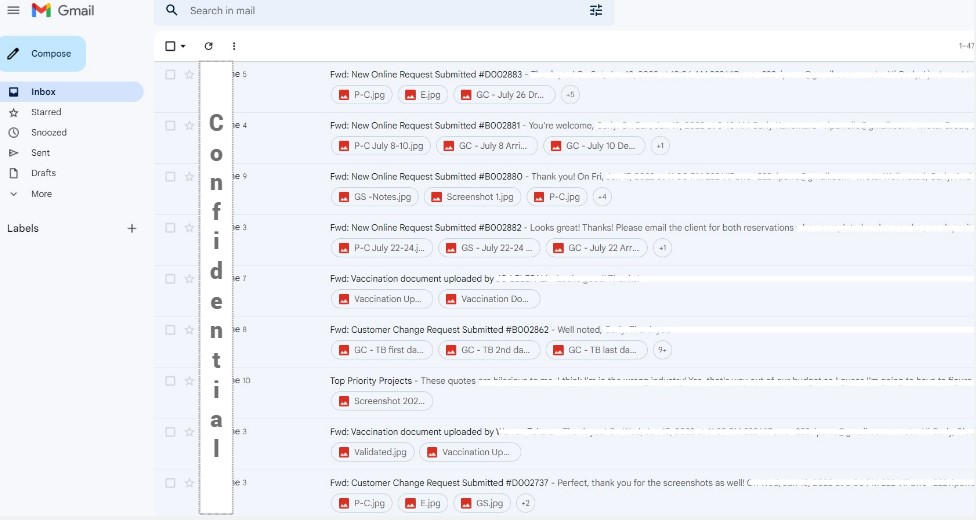Go to the Inbox folder

[x=72, y=92]
